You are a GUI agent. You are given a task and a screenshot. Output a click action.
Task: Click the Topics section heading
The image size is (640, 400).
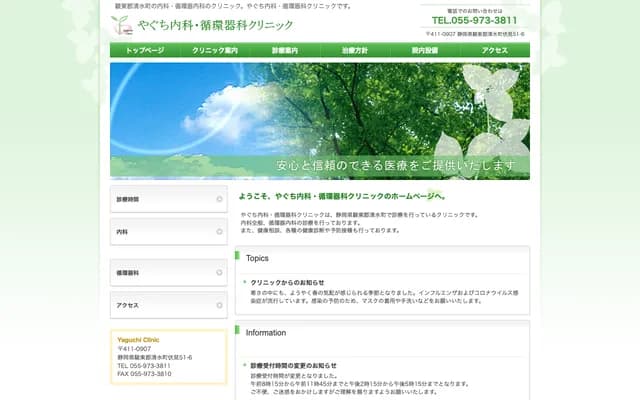(258, 258)
